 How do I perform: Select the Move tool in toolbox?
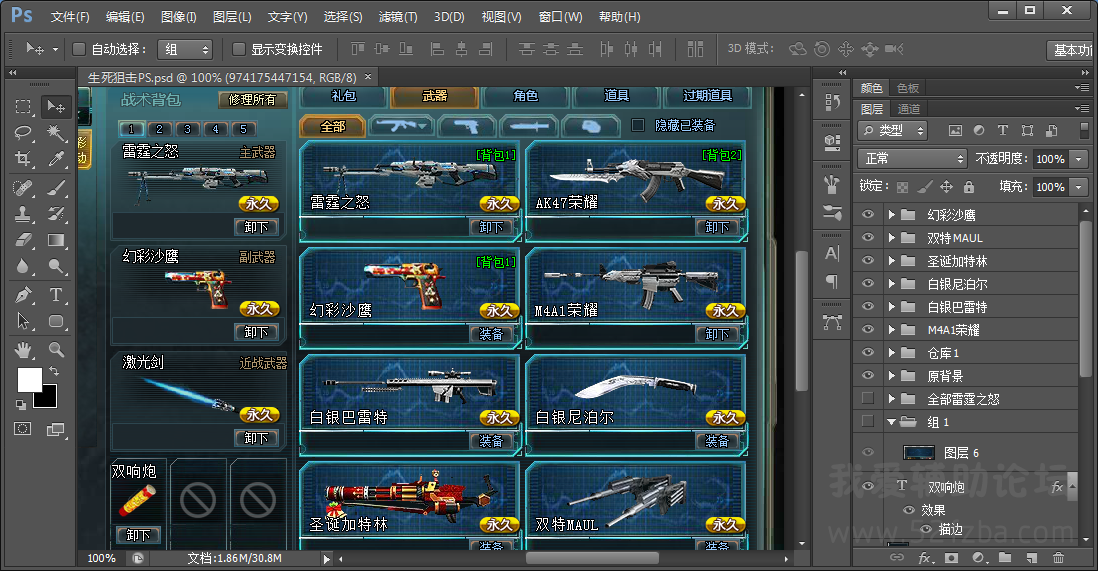tap(55, 106)
